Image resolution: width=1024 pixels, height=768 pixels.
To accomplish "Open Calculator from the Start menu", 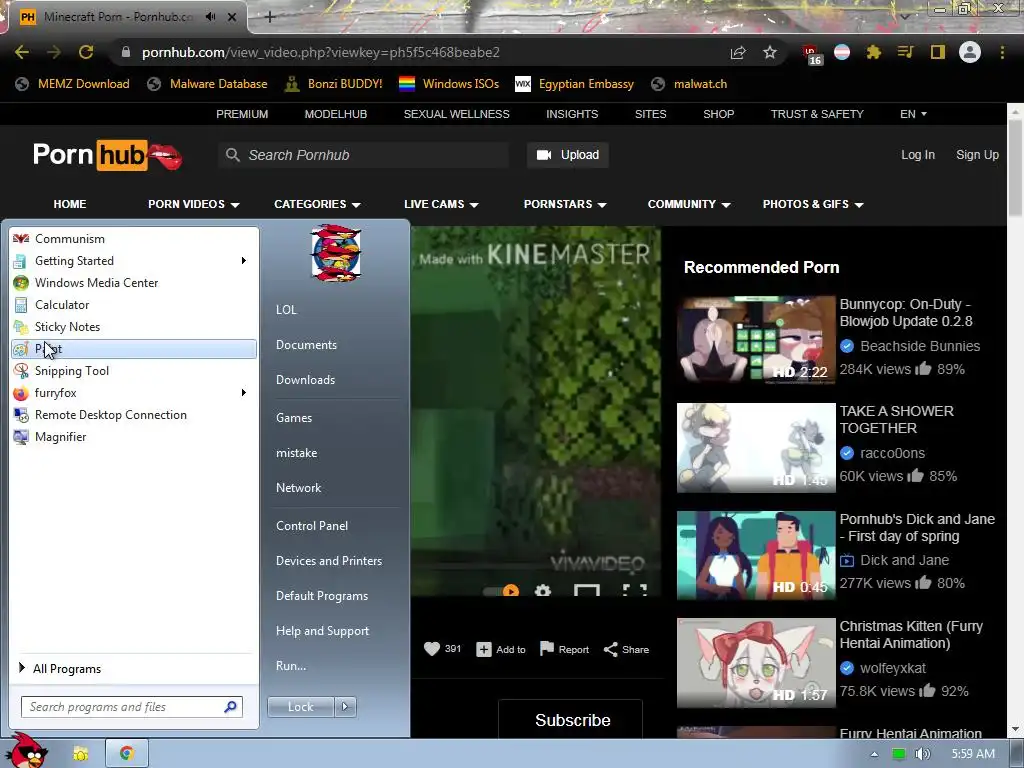I will click(134, 305).
